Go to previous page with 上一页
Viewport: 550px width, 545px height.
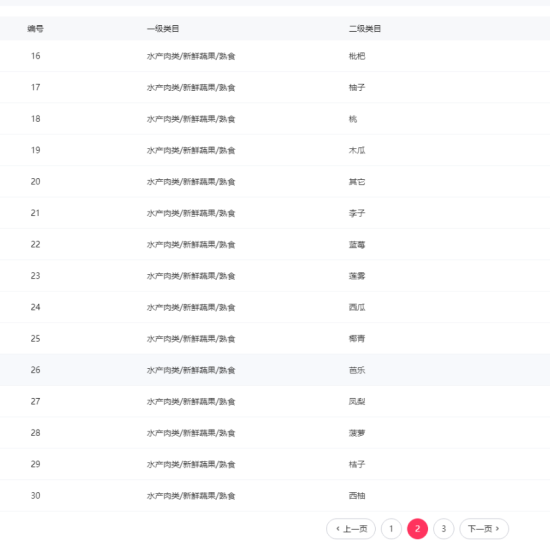coord(351,529)
